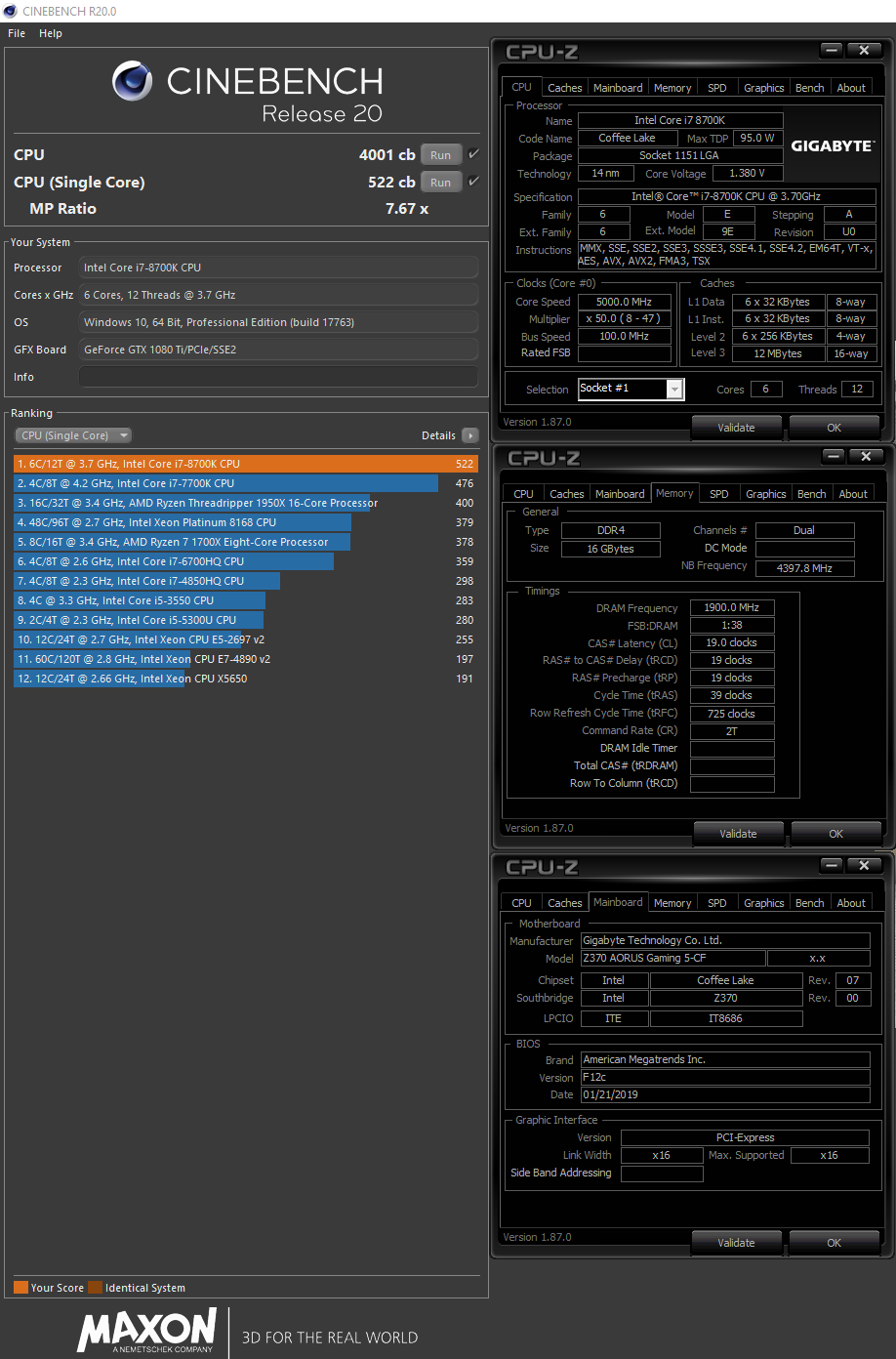Open the File menu
The width and height of the screenshot is (896, 1359).
[x=17, y=33]
